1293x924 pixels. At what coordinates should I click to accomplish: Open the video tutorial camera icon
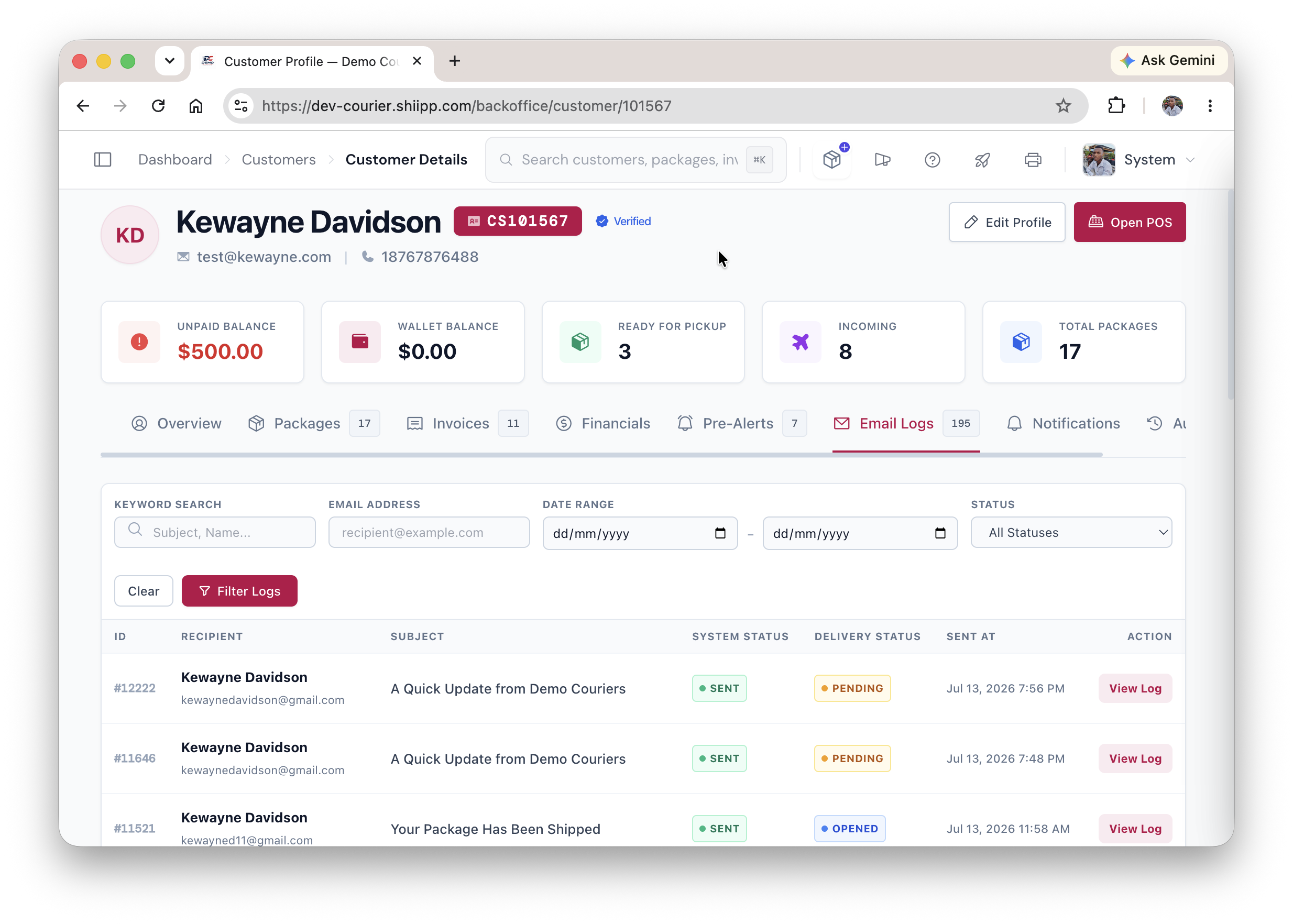882,159
